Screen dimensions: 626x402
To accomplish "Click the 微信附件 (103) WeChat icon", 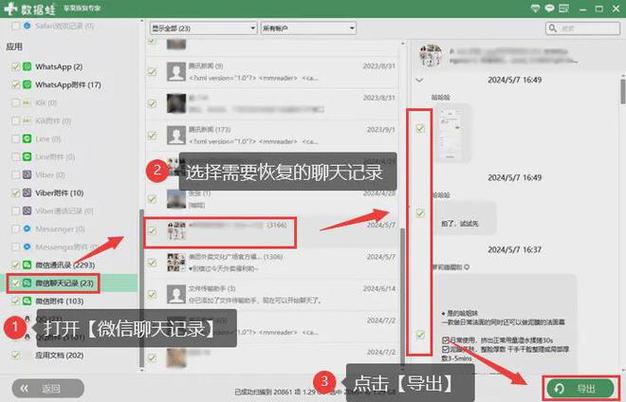I will tap(27, 301).
